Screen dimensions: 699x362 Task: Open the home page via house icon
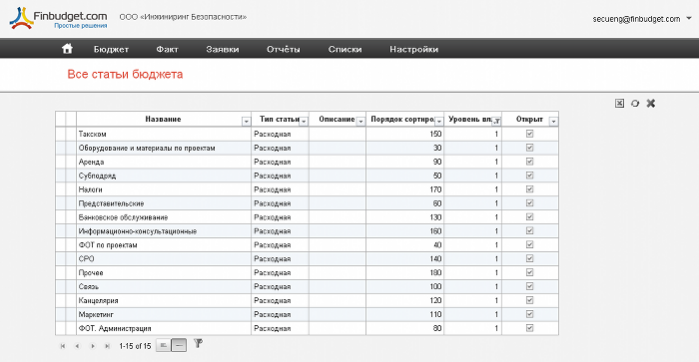pyautogui.click(x=67, y=49)
